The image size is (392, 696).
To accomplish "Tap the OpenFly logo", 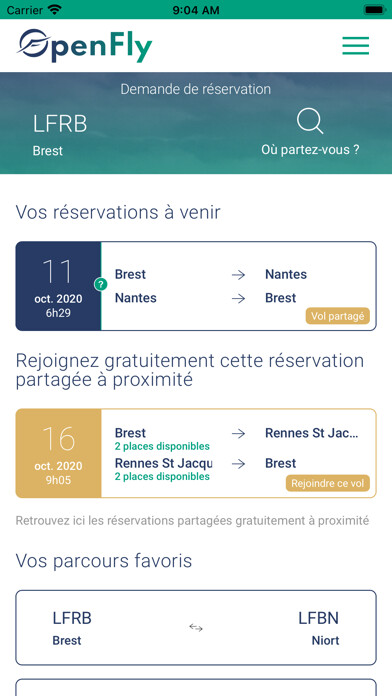I will [85, 45].
